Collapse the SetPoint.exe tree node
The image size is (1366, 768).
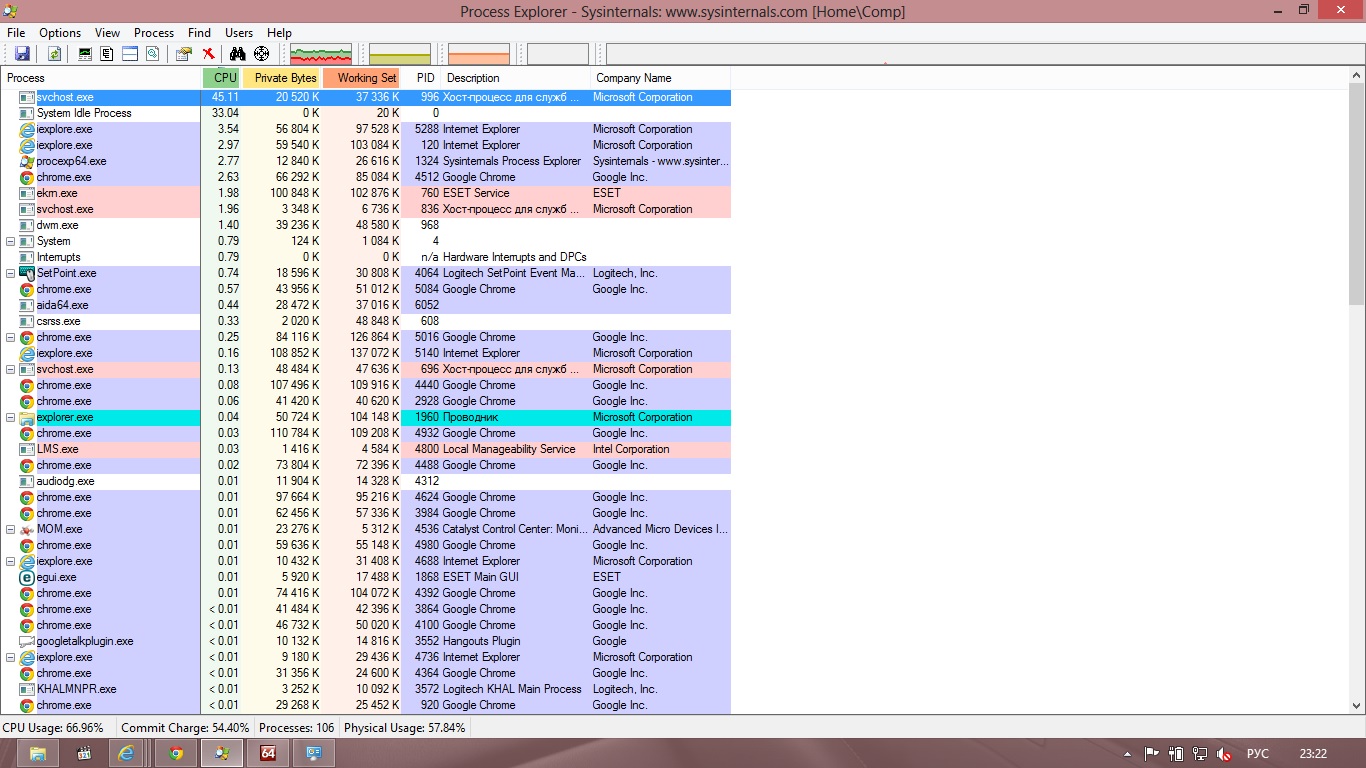11,273
